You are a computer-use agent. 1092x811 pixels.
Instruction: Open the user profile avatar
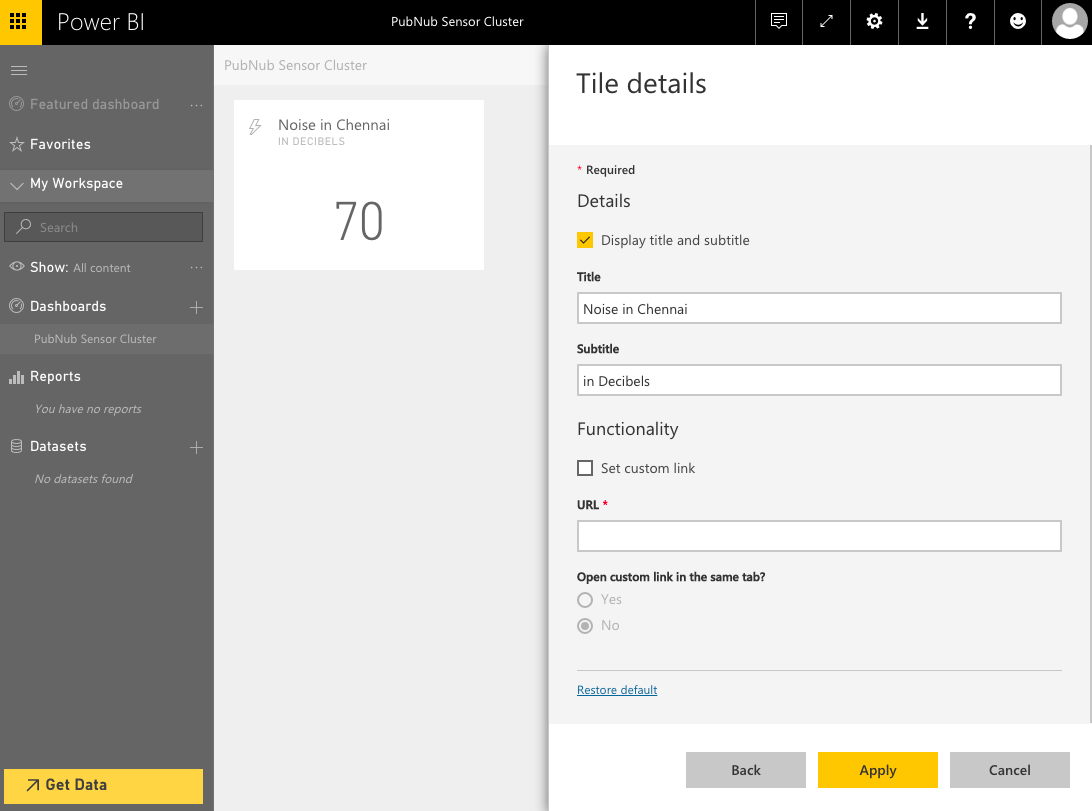pos(1069,22)
